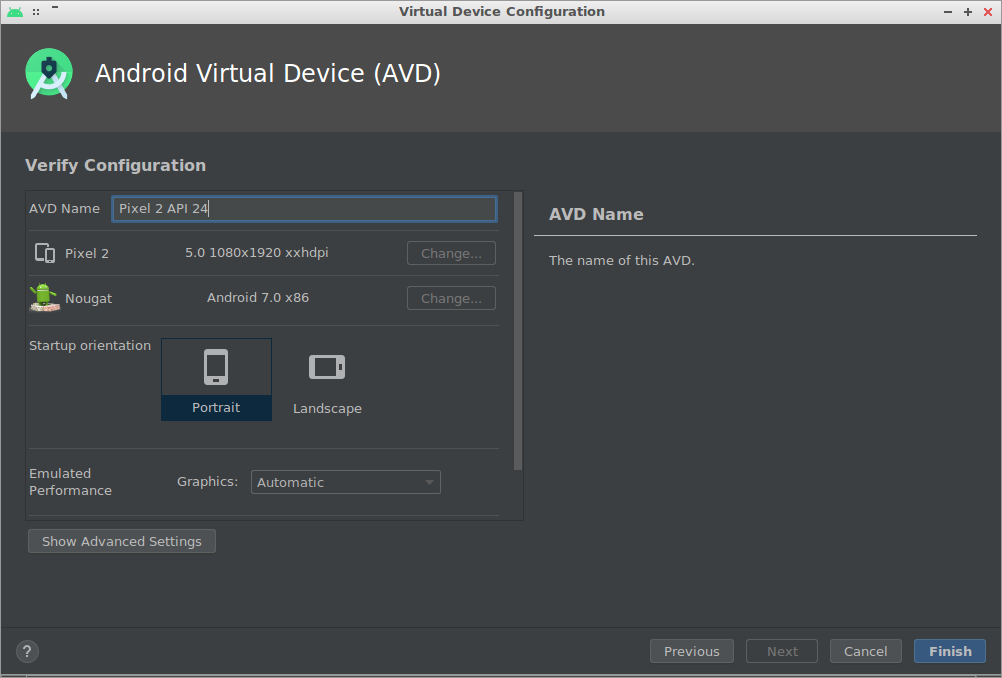Click the 'Emulated Performance' label
Image resolution: width=1002 pixels, height=678 pixels.
(70, 482)
